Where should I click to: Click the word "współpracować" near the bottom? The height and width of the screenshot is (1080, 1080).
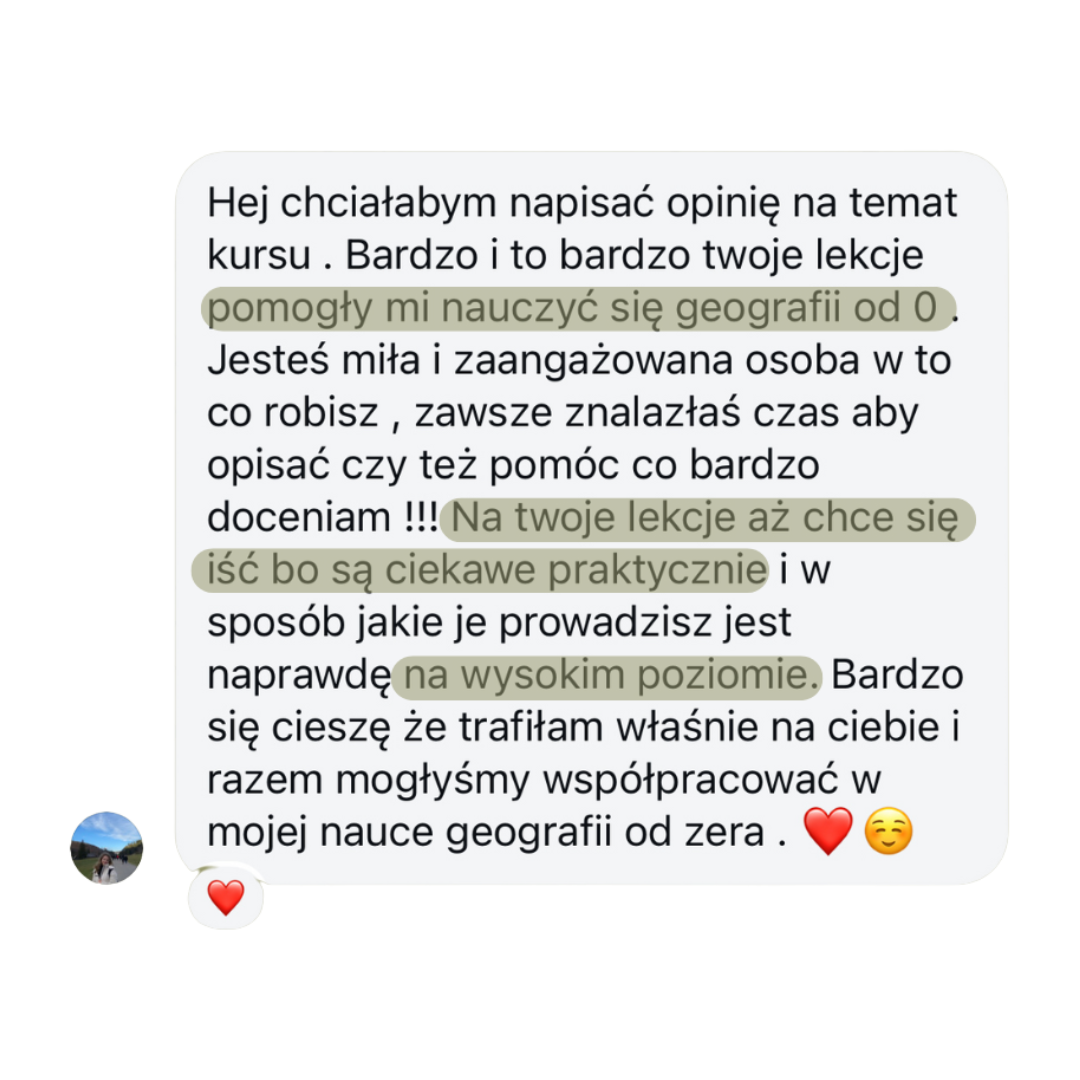click(690, 780)
